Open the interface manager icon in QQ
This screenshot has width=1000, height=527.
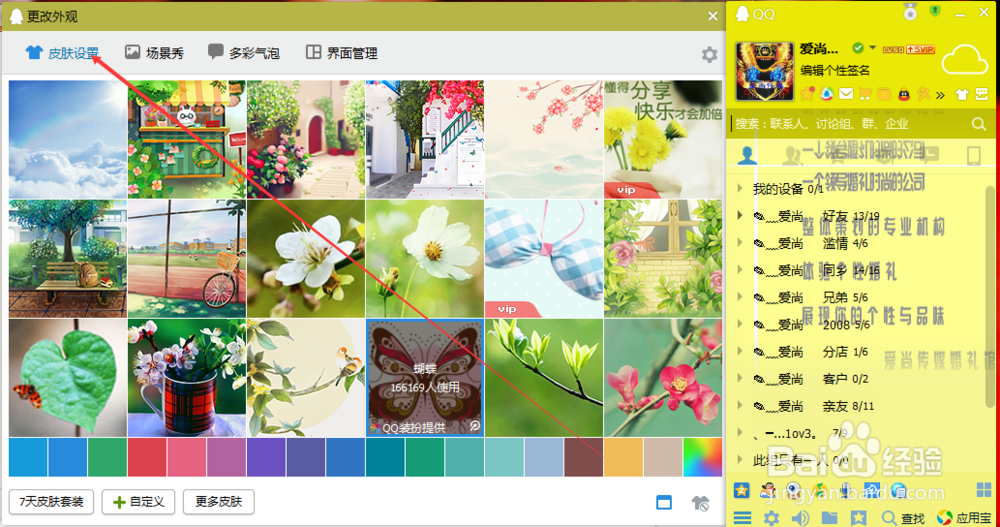[x=982, y=94]
